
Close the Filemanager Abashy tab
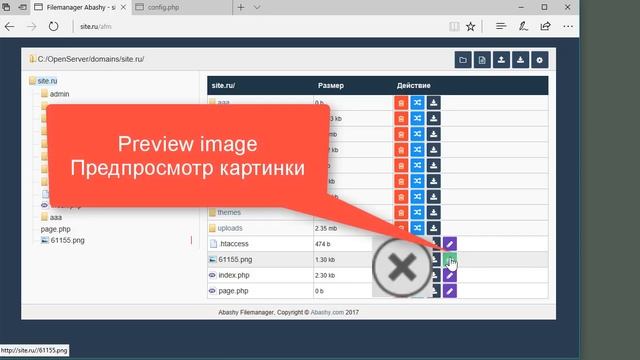[x=123, y=7]
